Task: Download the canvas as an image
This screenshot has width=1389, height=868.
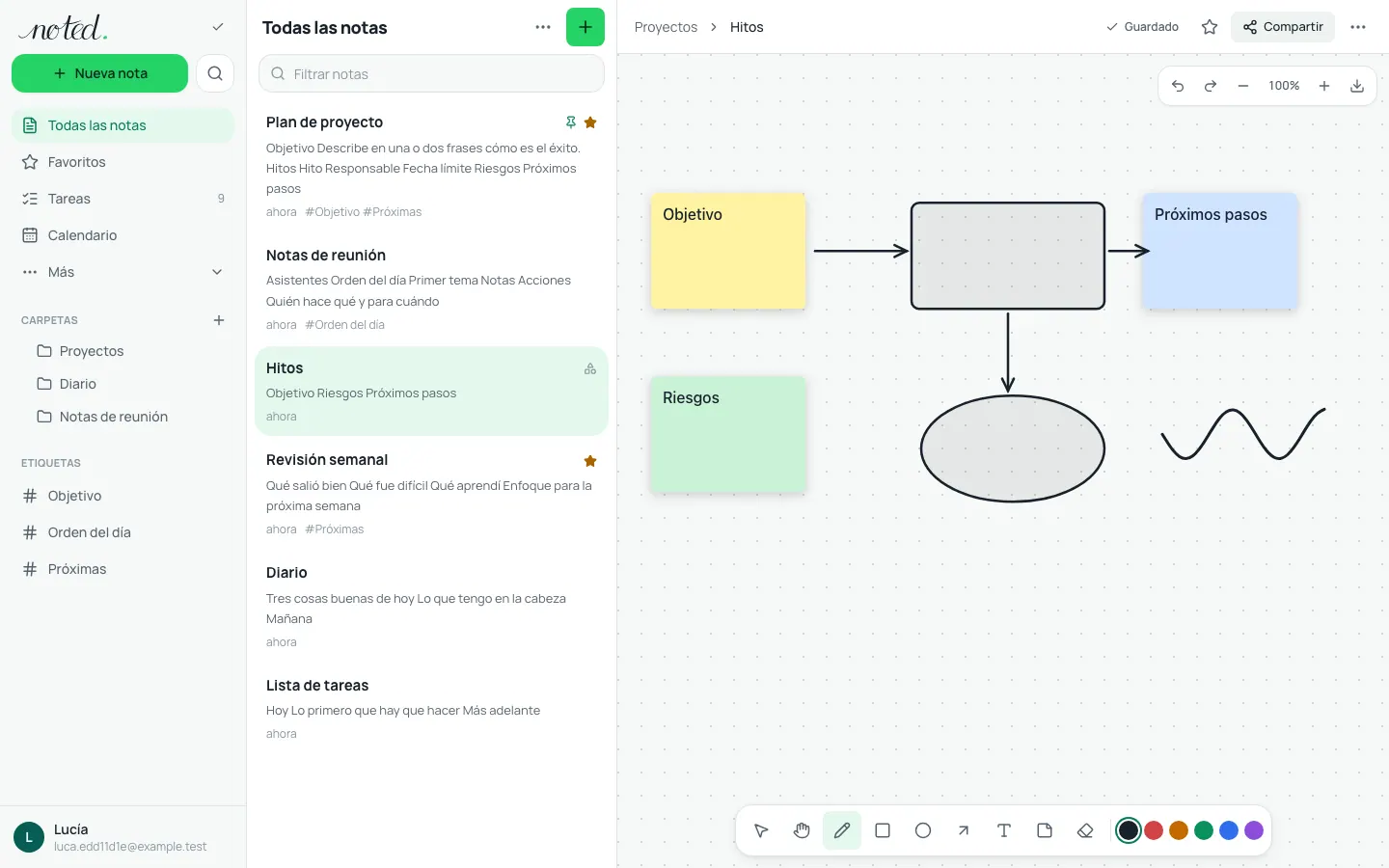Action: tap(1357, 86)
